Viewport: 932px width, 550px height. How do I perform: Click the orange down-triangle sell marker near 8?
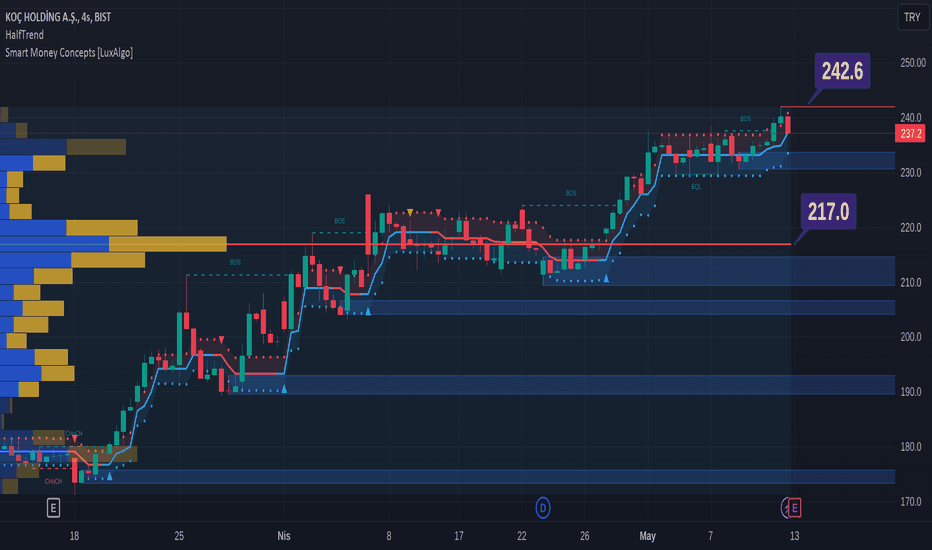tap(410, 212)
